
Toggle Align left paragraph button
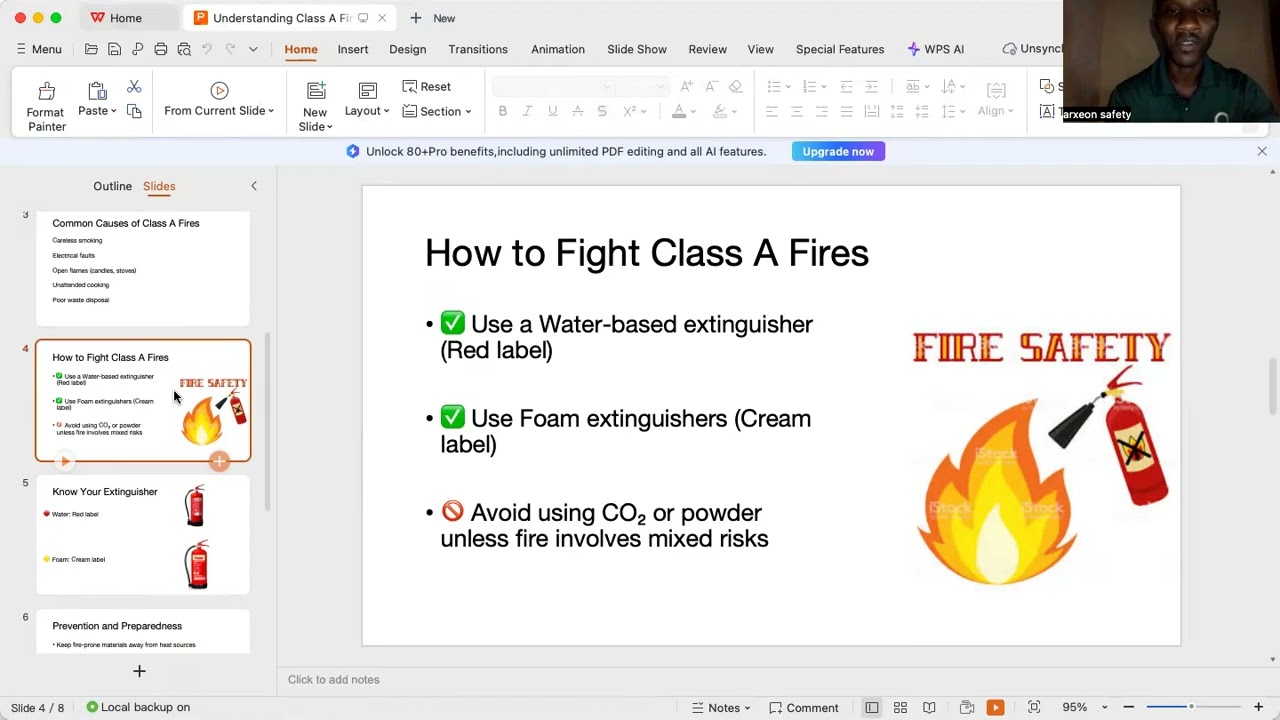[772, 111]
